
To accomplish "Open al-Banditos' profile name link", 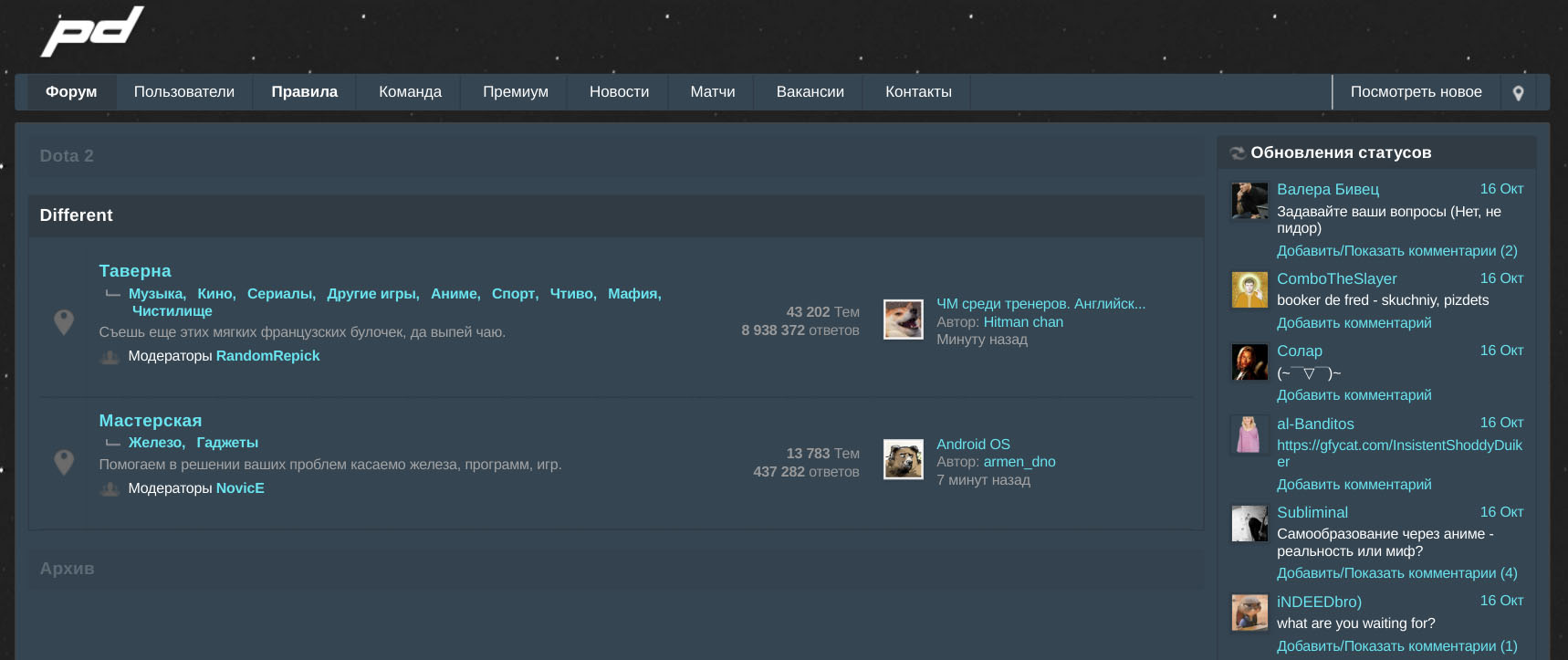I will pyautogui.click(x=1315, y=424).
